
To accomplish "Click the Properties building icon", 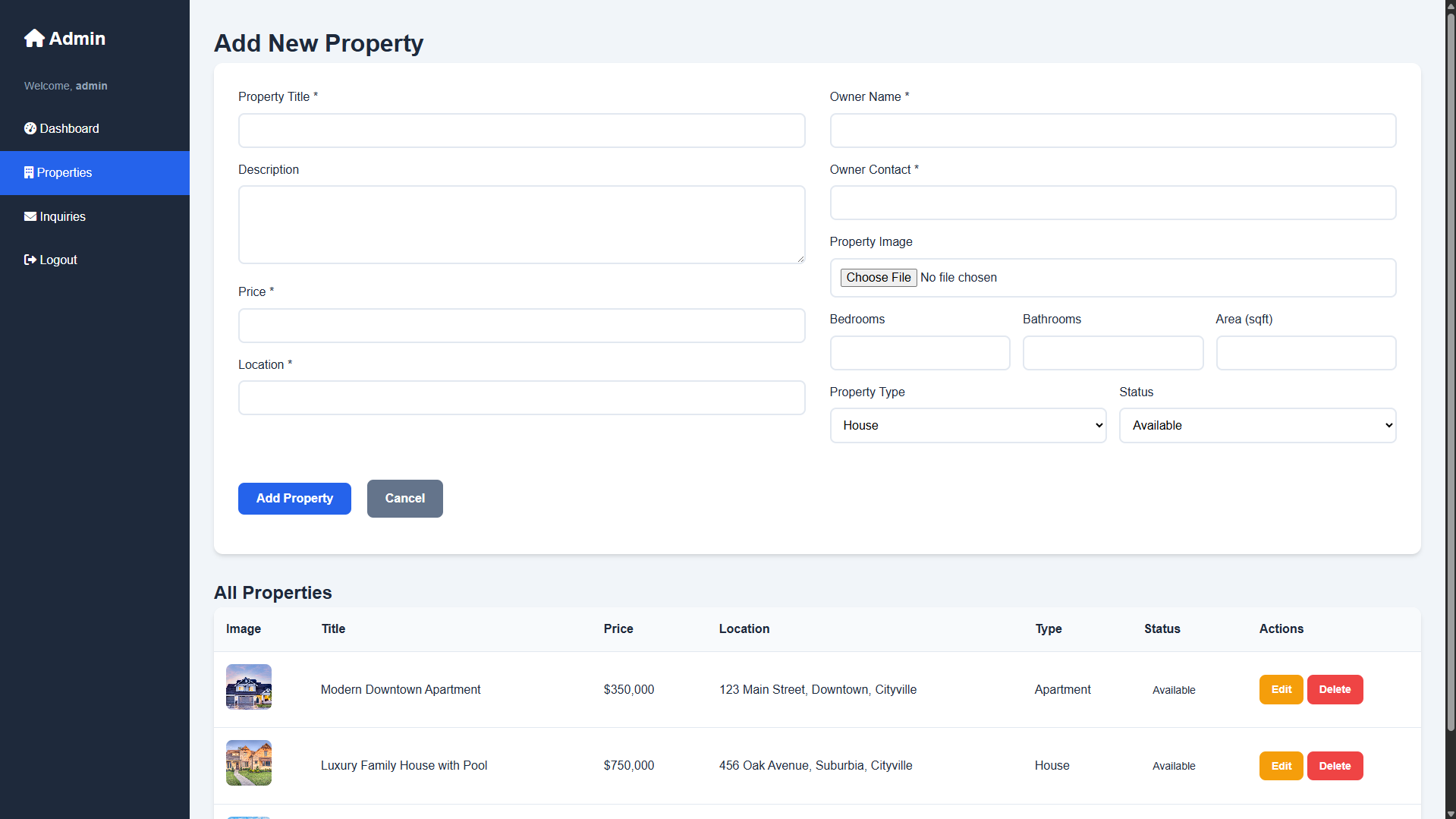I will pos(29,172).
